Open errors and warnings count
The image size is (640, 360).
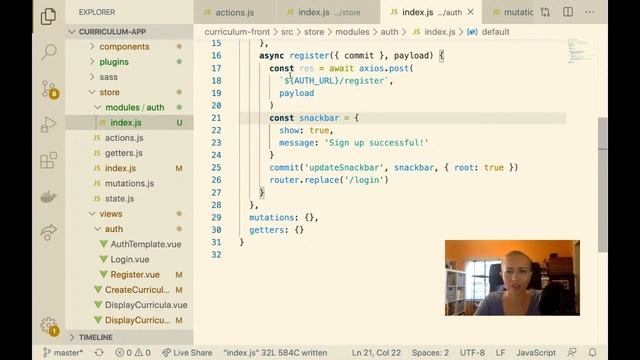pos(133,353)
